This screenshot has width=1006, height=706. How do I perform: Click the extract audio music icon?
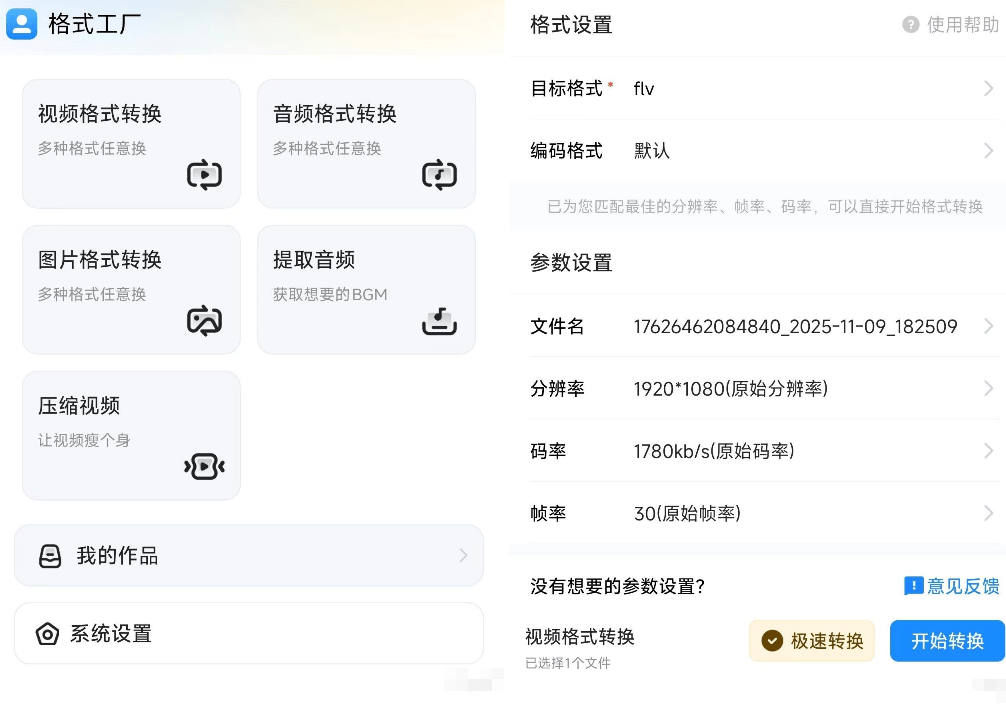(x=439, y=321)
